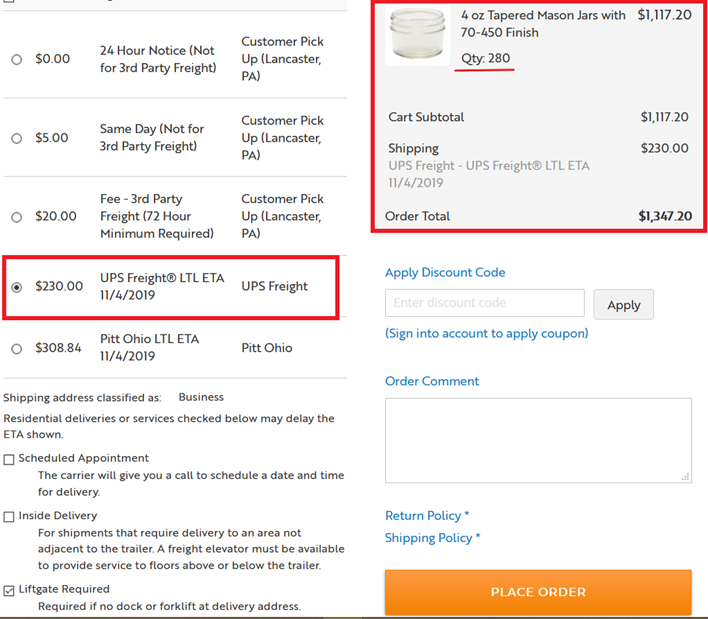Click the Apply Discount Code heading

(x=445, y=272)
